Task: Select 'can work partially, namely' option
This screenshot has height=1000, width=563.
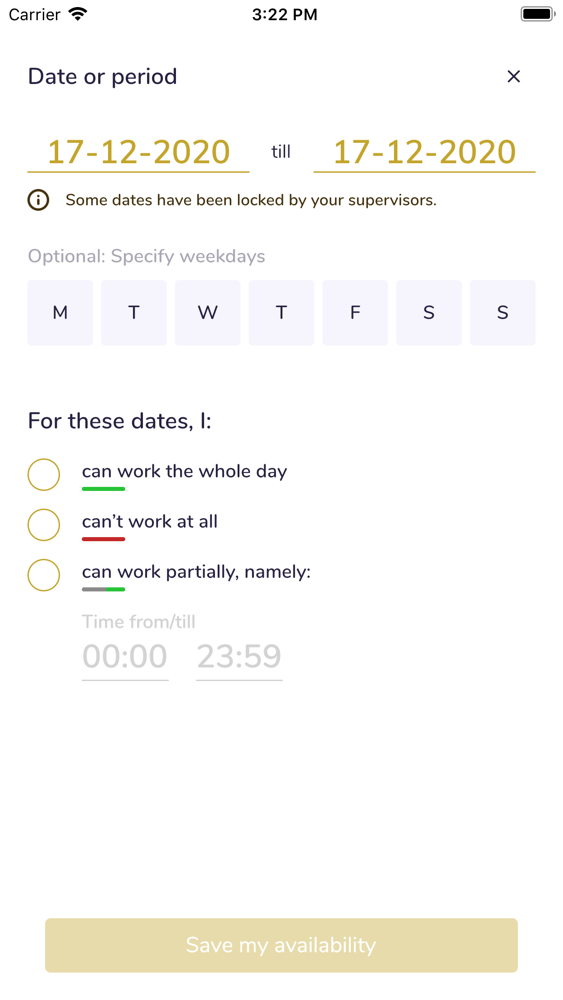Action: pyautogui.click(x=43, y=575)
